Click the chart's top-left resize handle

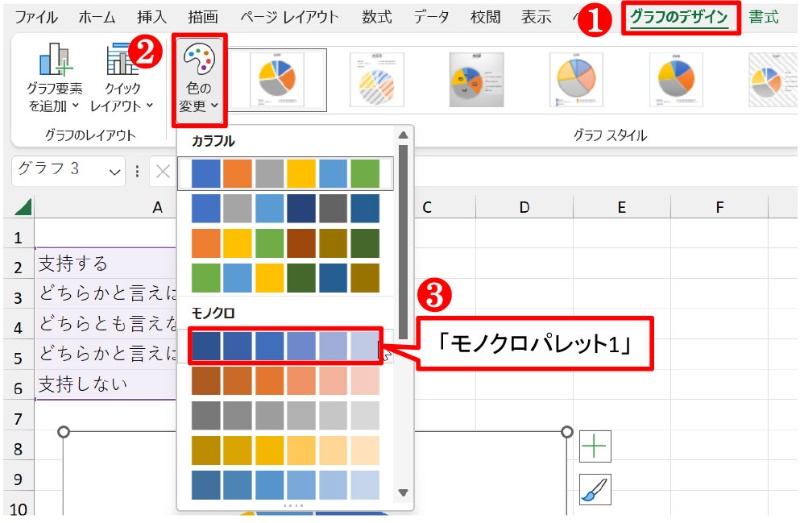[x=63, y=432]
